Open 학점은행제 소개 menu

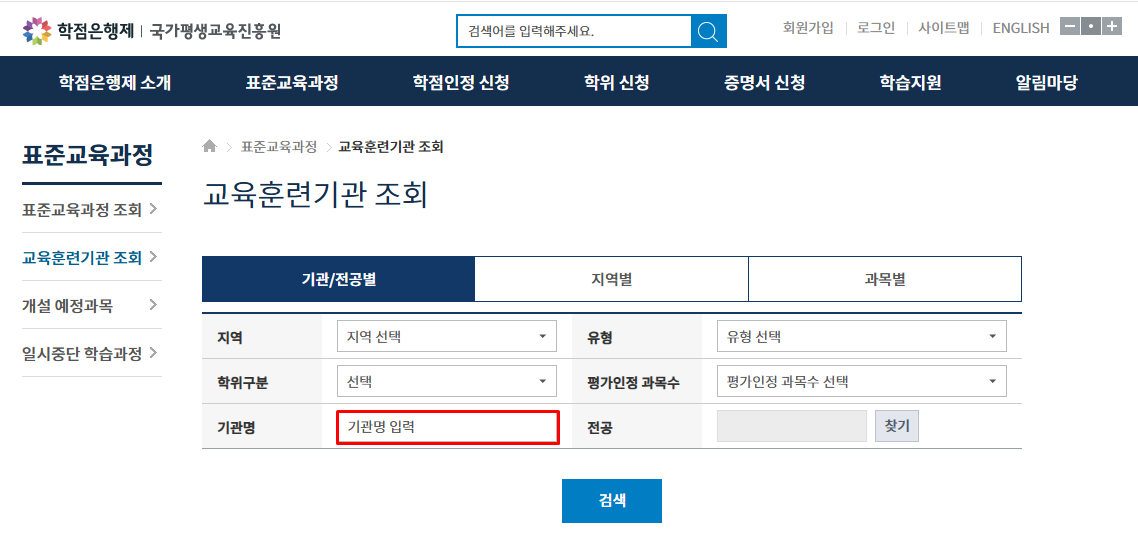pos(115,82)
